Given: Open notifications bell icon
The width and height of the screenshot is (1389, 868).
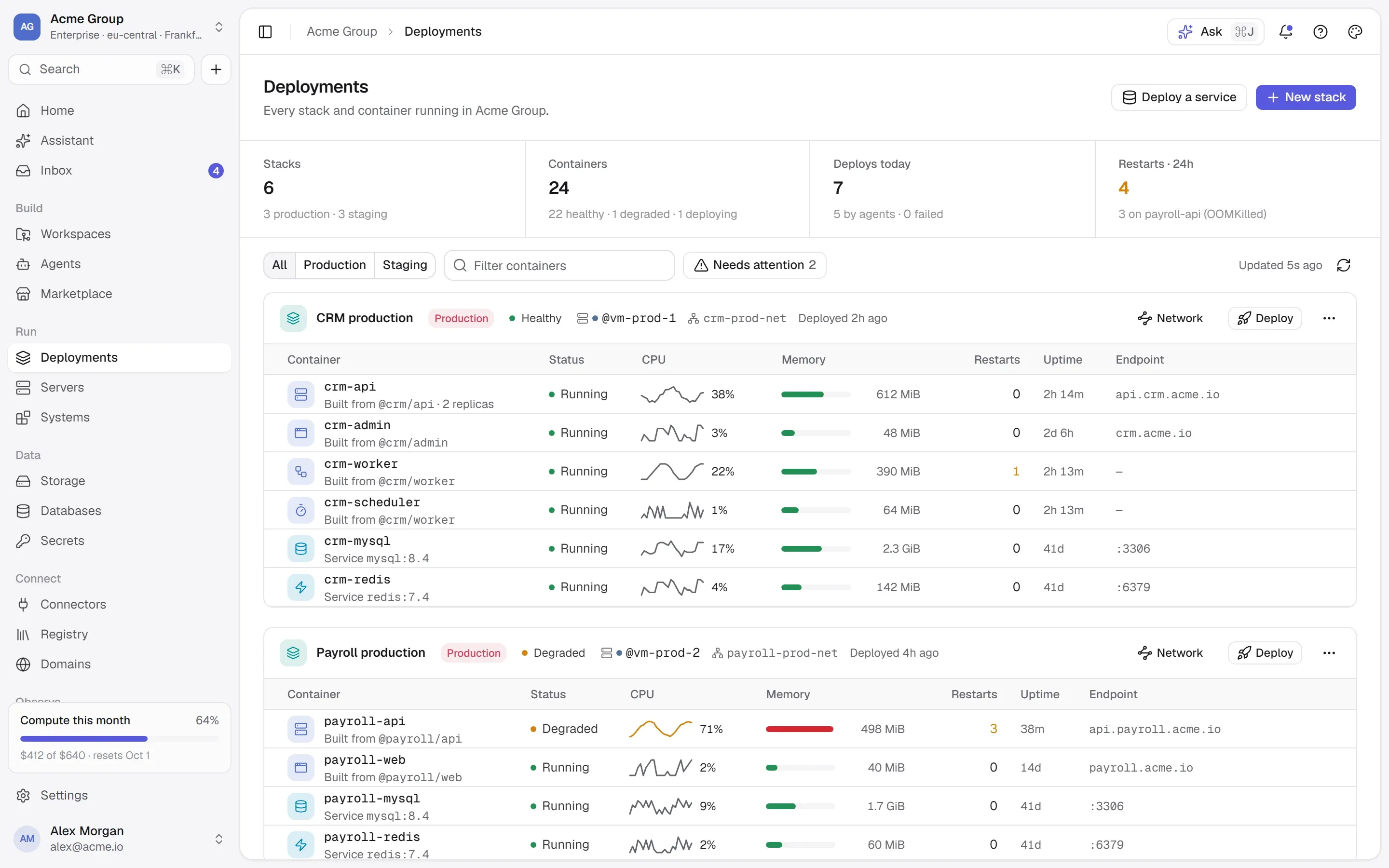Looking at the screenshot, I should point(1286,31).
